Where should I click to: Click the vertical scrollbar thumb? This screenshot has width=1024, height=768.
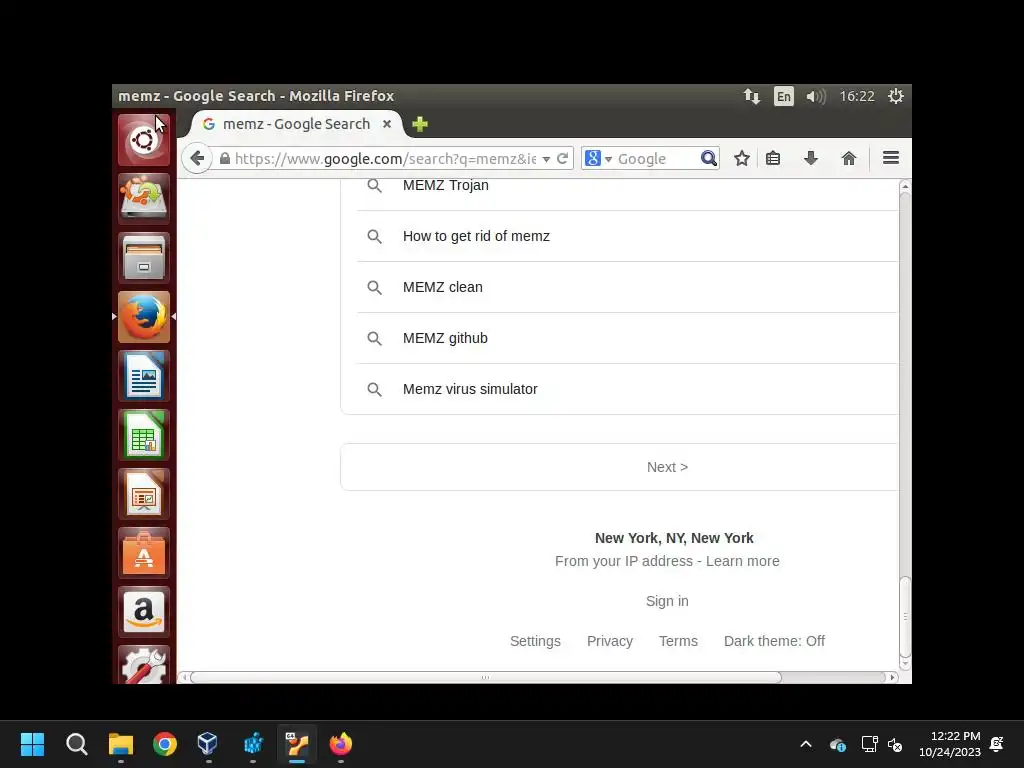(904, 616)
